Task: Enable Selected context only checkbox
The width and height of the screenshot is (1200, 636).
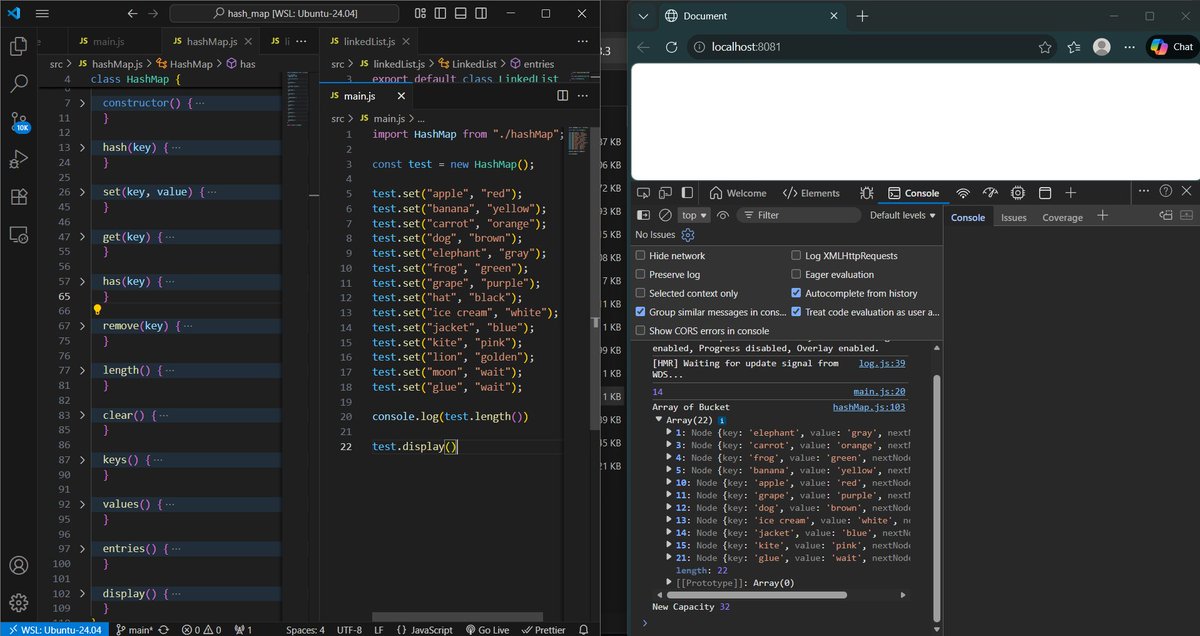Action: [640, 294]
